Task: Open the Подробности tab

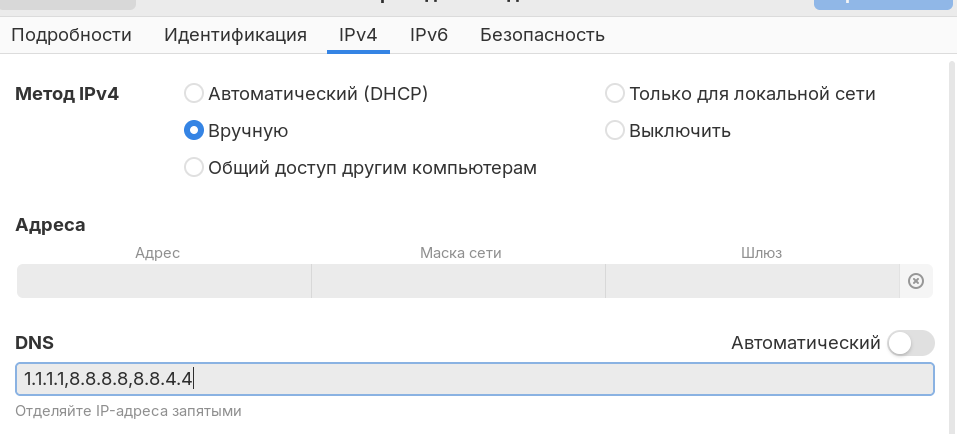Action: click(x=71, y=35)
